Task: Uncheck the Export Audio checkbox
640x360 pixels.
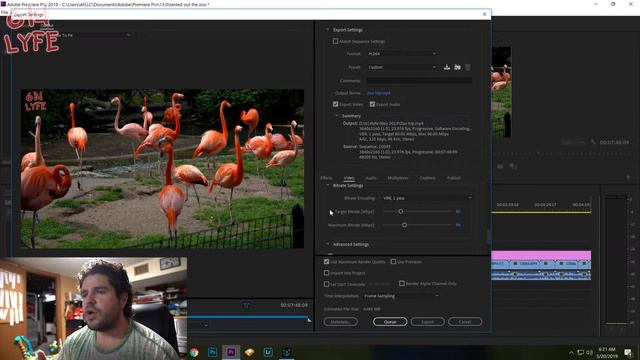Action: (372, 104)
